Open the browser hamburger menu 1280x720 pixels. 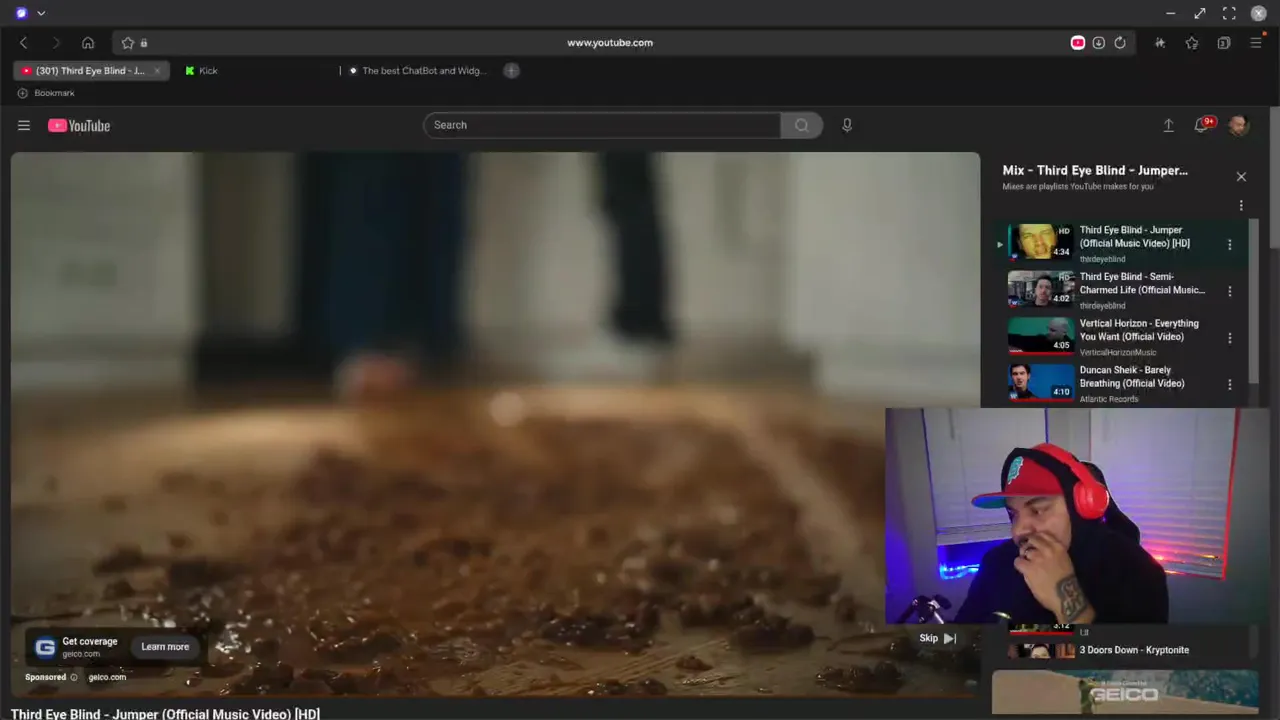pyautogui.click(x=1256, y=43)
